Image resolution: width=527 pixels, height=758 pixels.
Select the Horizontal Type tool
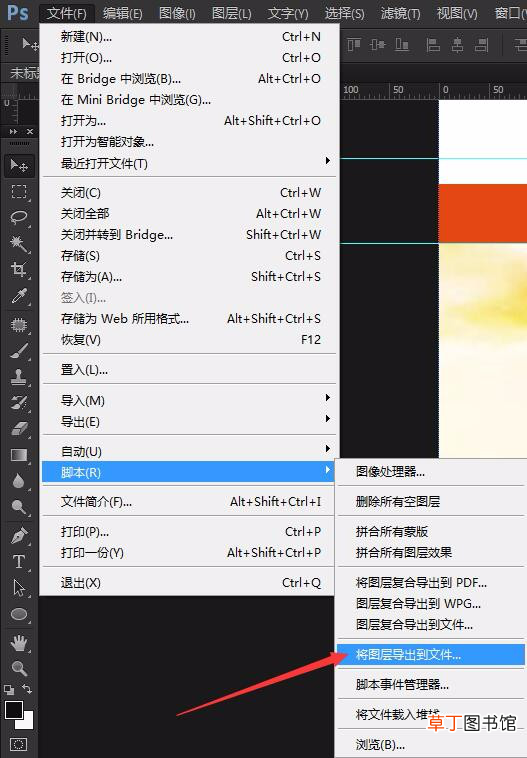pos(19,562)
